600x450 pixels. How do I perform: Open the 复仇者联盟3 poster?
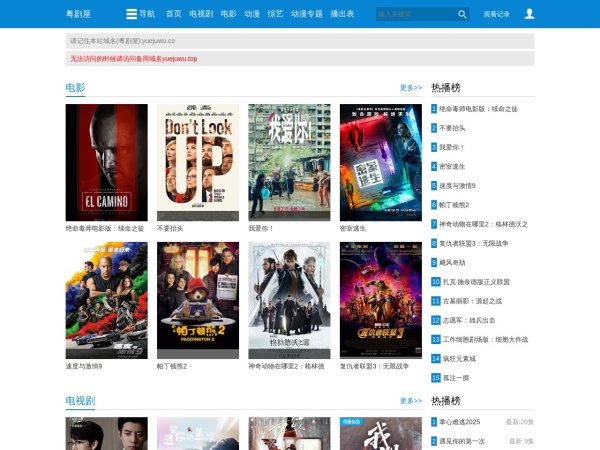381,300
